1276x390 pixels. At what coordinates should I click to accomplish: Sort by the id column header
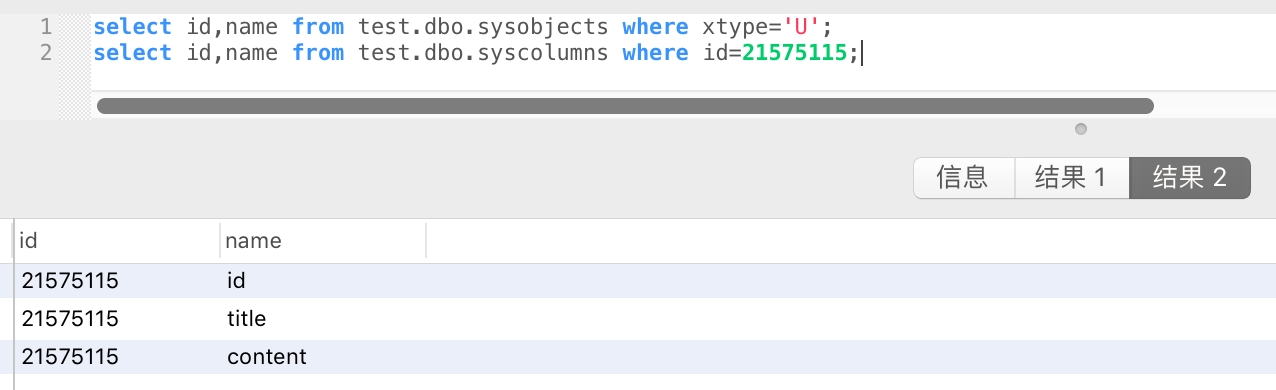coord(116,241)
